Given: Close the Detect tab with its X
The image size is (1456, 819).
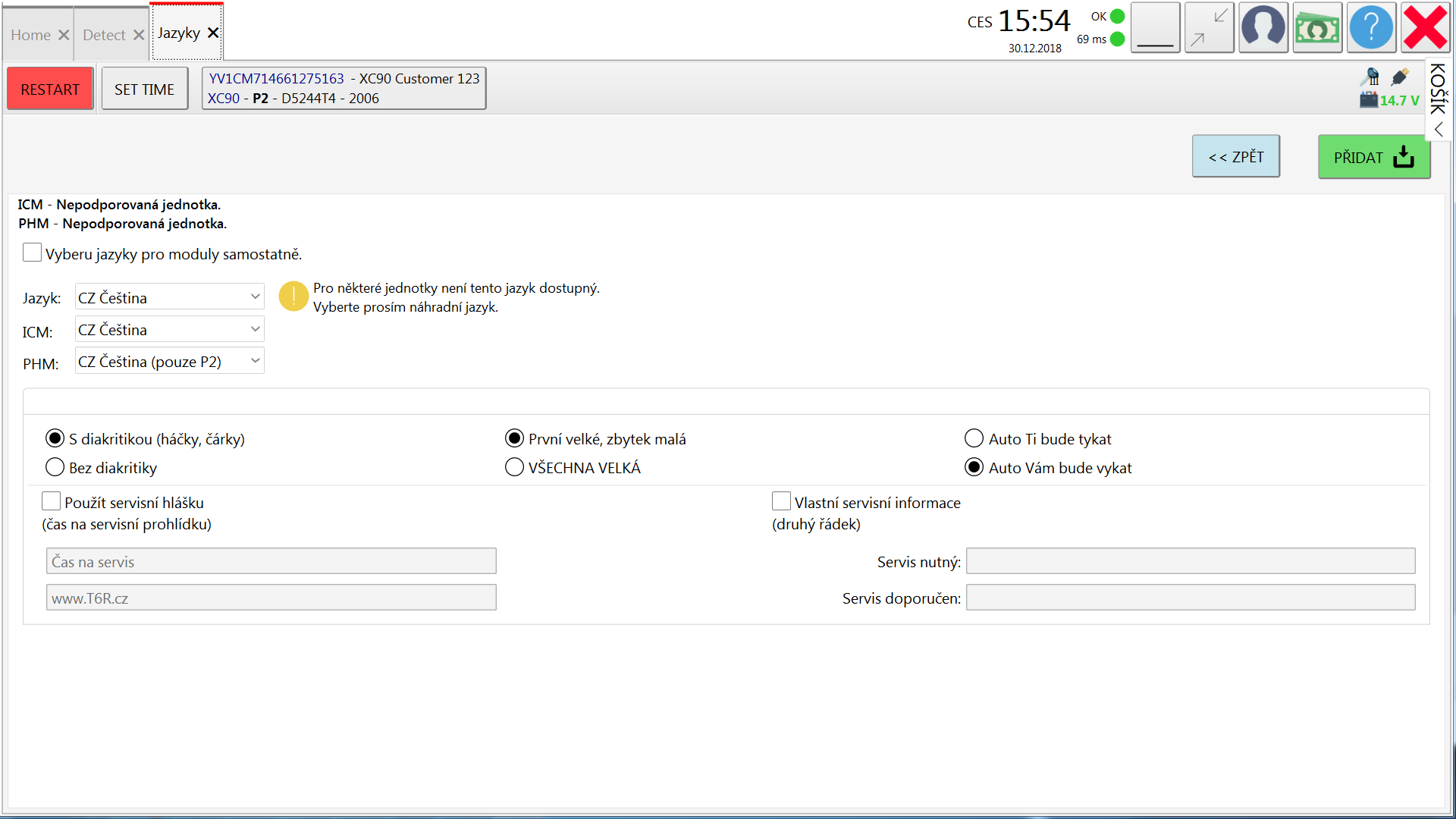Looking at the screenshot, I should pyautogui.click(x=139, y=35).
